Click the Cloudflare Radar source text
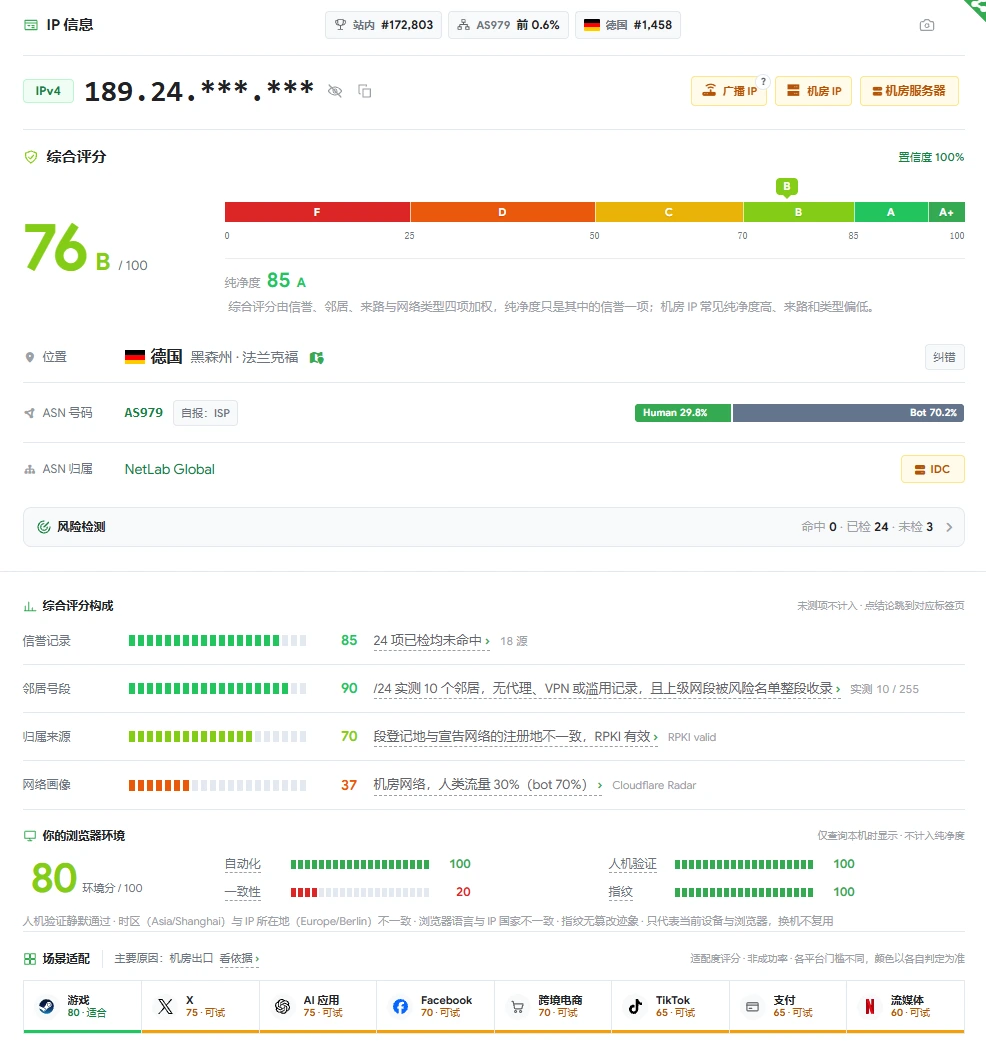The height and width of the screenshot is (1059, 986). pyautogui.click(x=654, y=785)
